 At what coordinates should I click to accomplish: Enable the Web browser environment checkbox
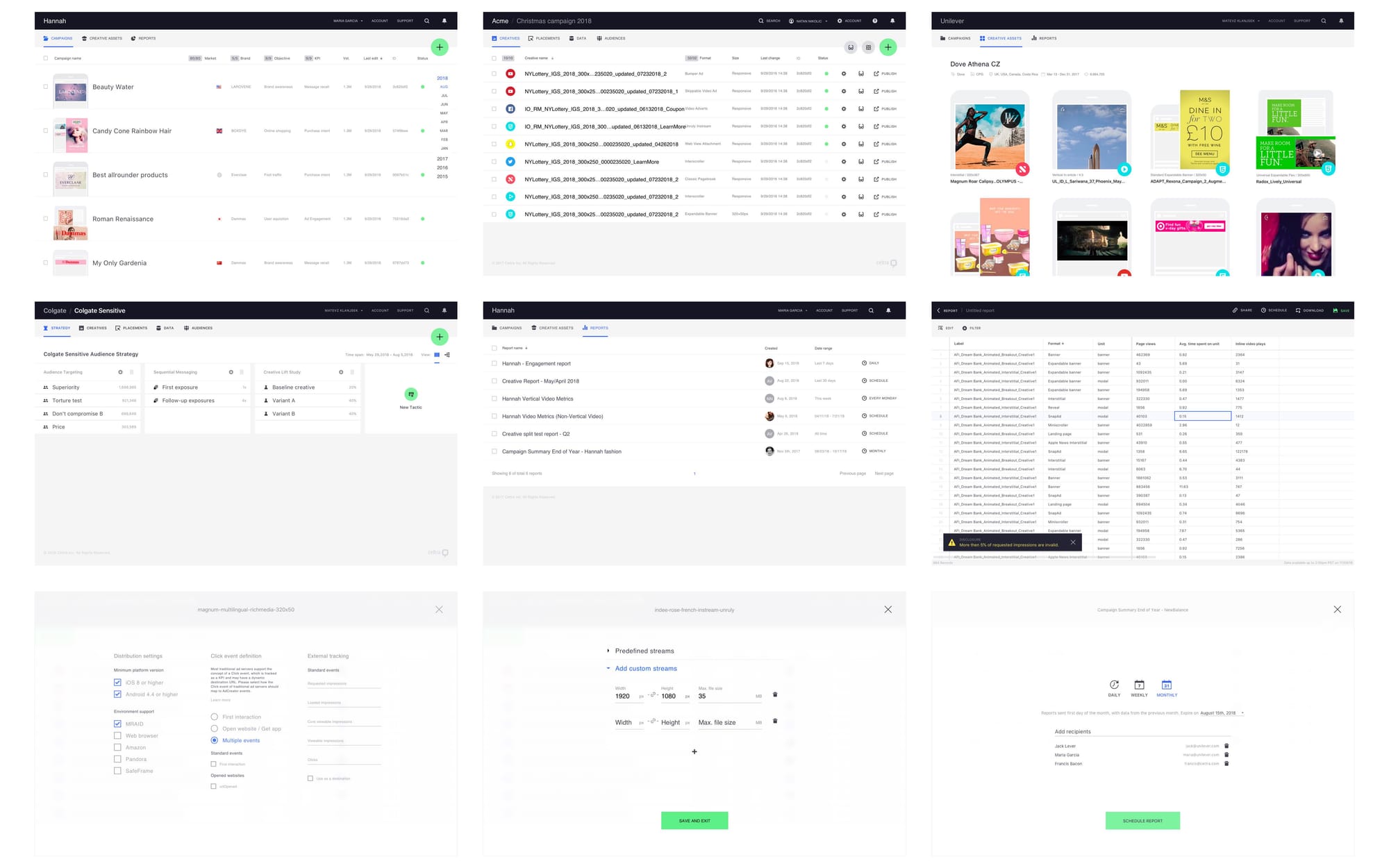click(117, 735)
